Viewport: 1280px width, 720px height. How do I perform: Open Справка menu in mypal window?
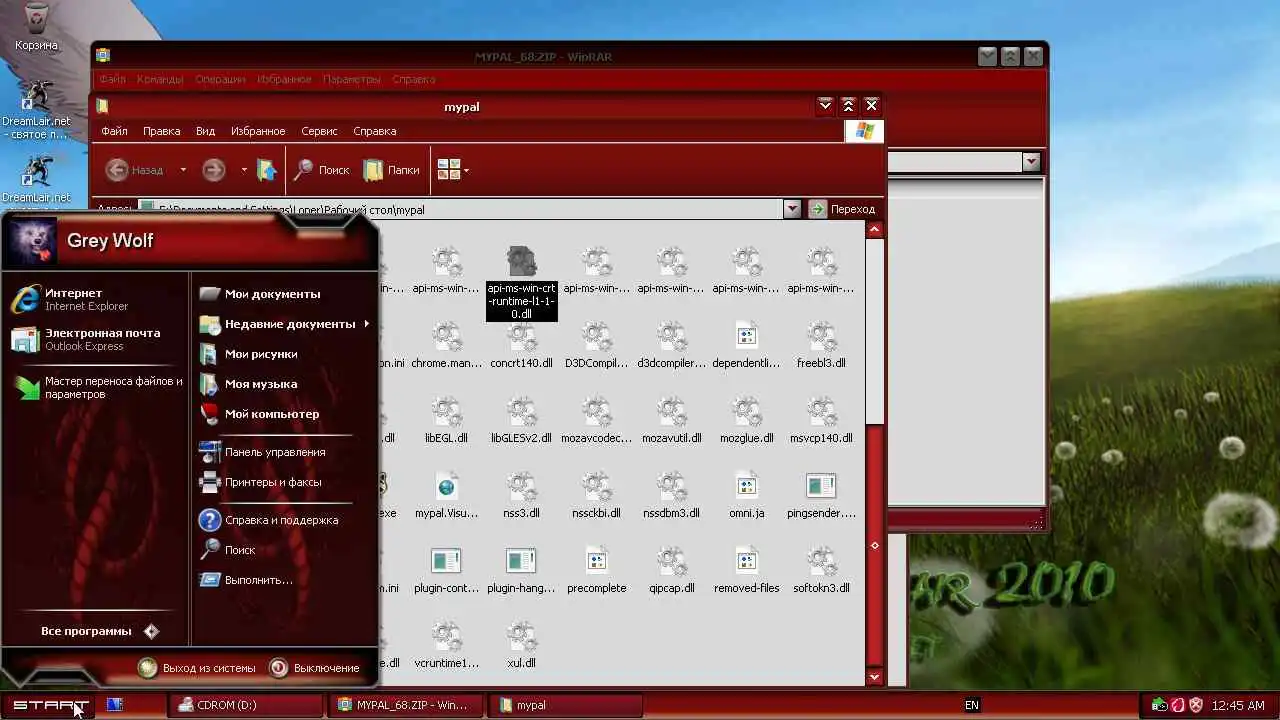[375, 131]
